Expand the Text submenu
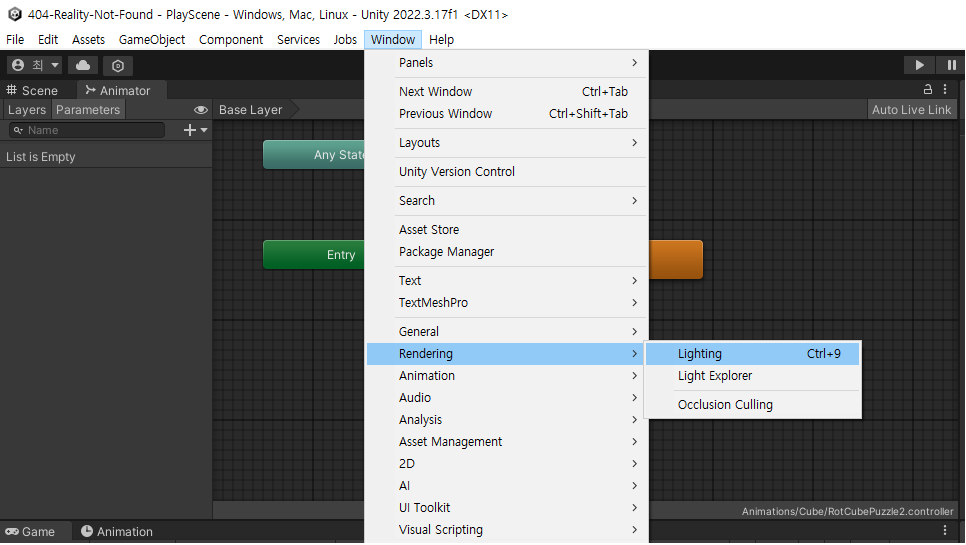This screenshot has width=966, height=545. coord(507,281)
